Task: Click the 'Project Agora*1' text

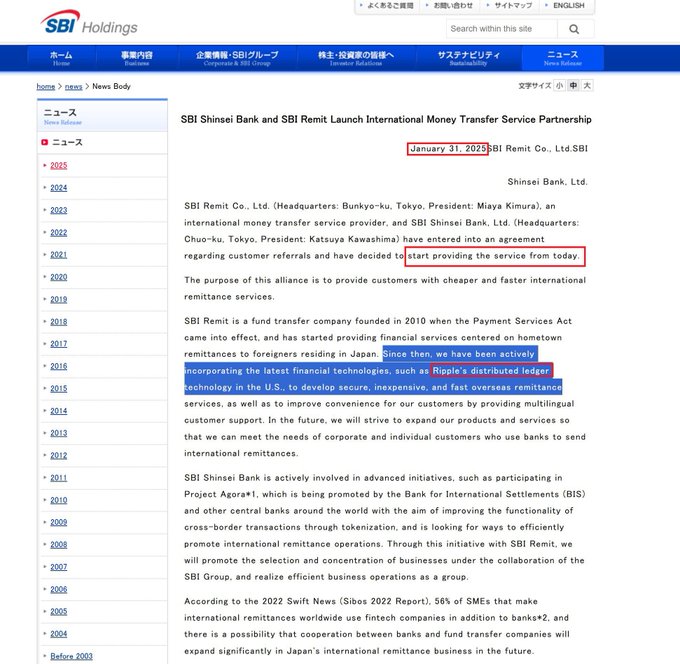Action: (x=221, y=494)
